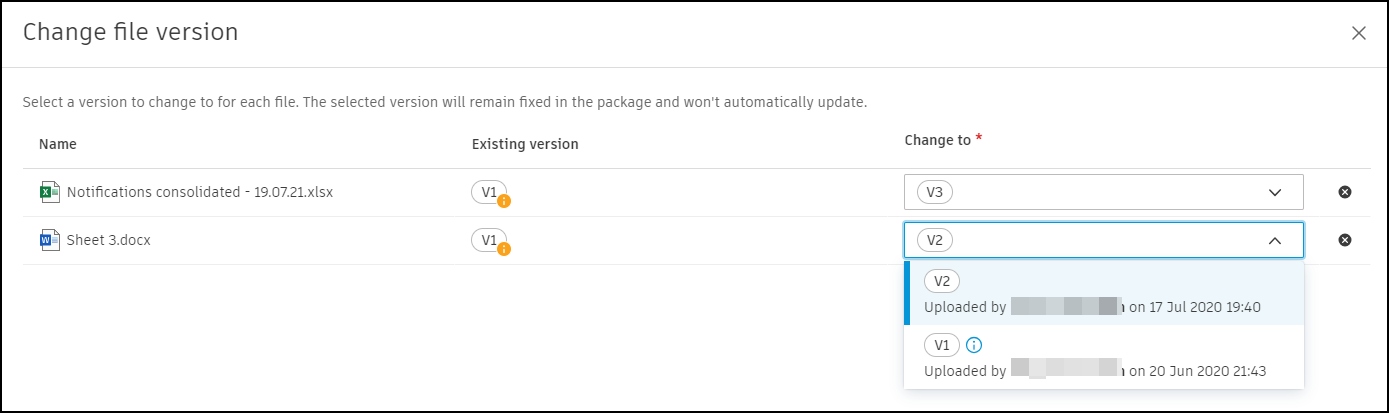Click existing V1 badge for Notifications consolidated
This screenshot has height=413, width=1389.
click(488, 191)
